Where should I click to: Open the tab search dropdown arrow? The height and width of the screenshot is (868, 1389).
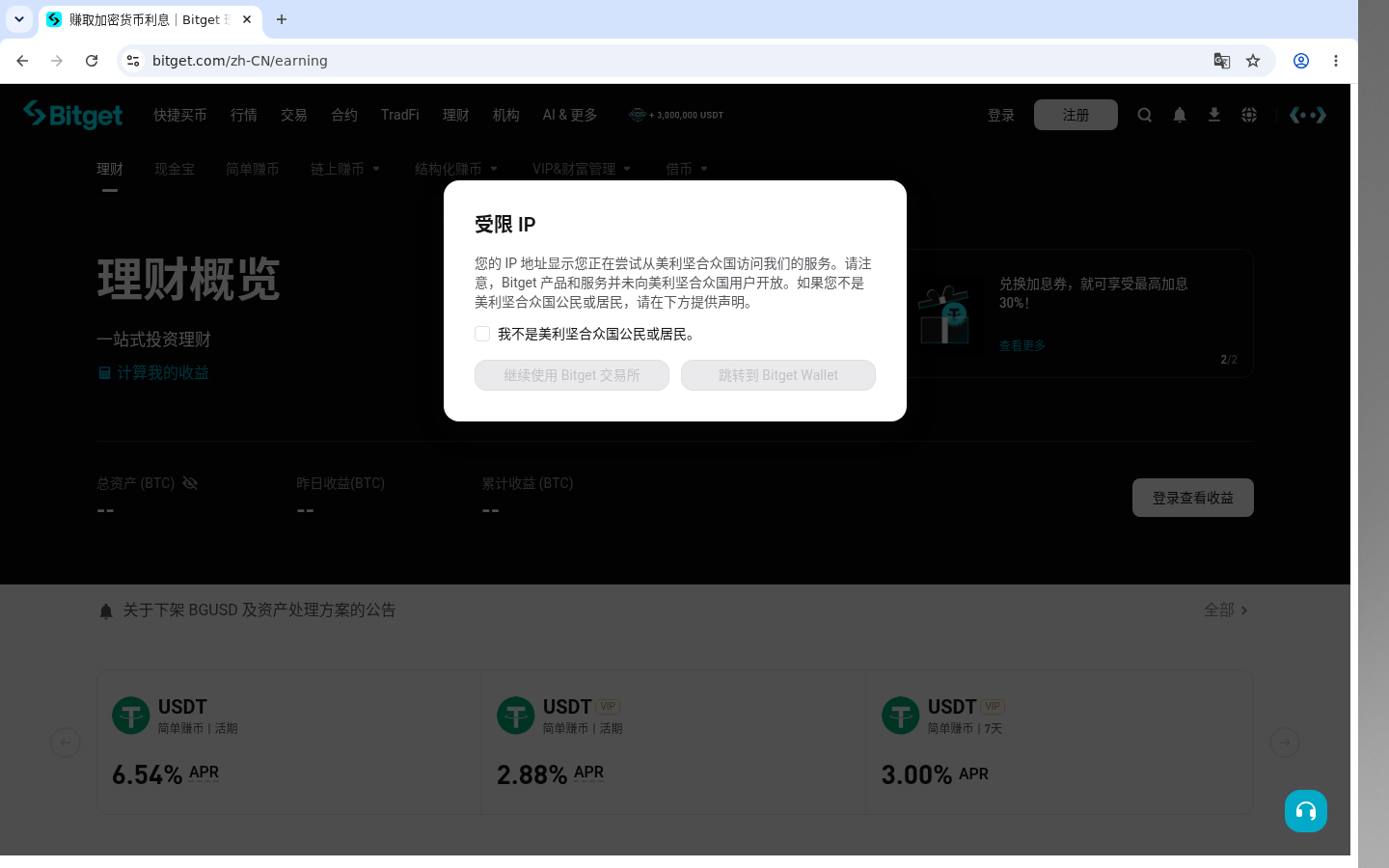(19, 19)
